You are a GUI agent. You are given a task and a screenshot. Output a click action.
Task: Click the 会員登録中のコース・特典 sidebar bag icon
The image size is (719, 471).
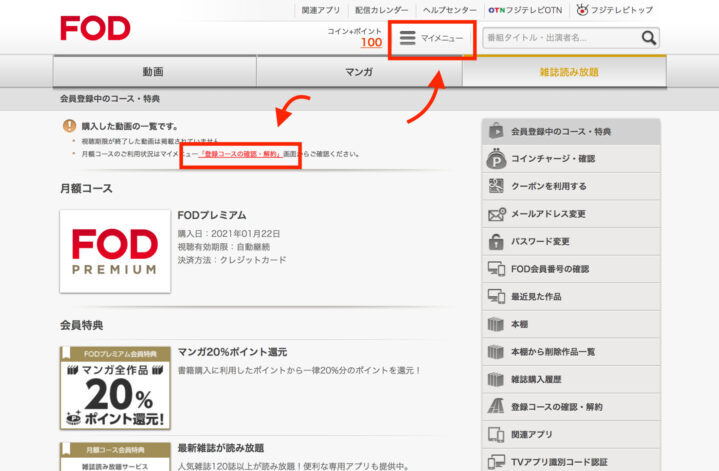pyautogui.click(x=496, y=131)
